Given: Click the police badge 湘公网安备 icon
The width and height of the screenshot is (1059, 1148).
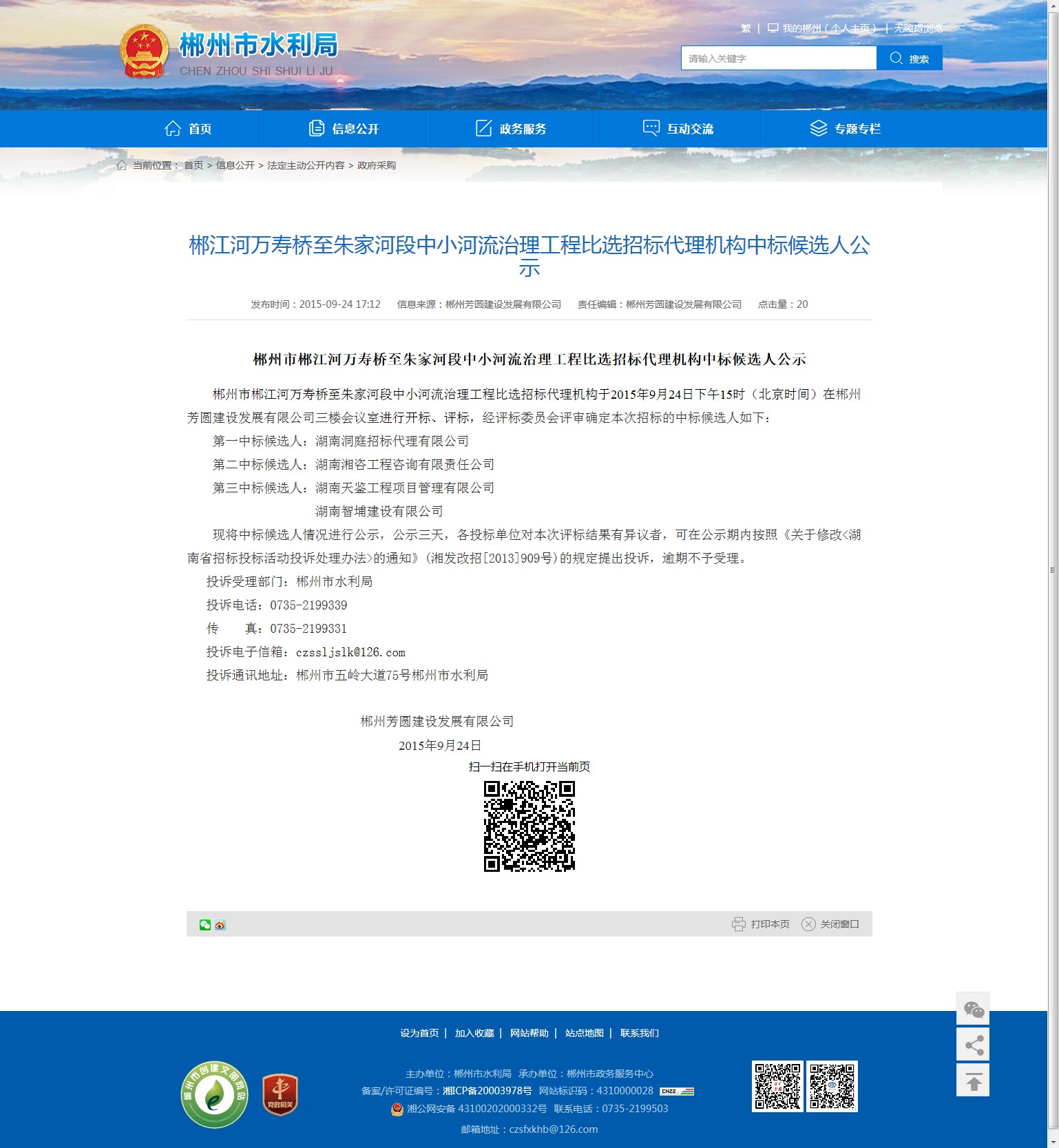Looking at the screenshot, I should tap(397, 1109).
